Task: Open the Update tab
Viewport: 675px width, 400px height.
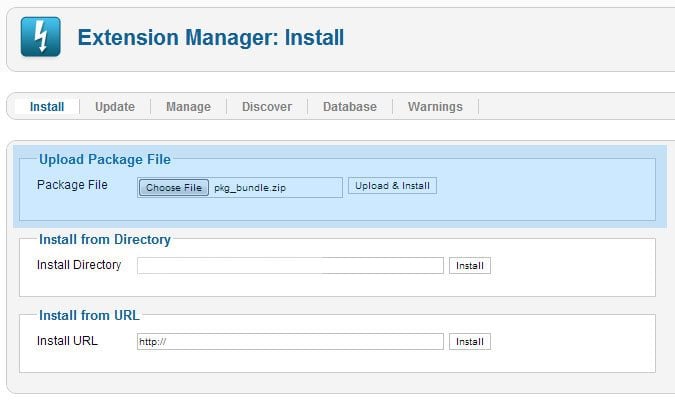Action: pyautogui.click(x=115, y=107)
